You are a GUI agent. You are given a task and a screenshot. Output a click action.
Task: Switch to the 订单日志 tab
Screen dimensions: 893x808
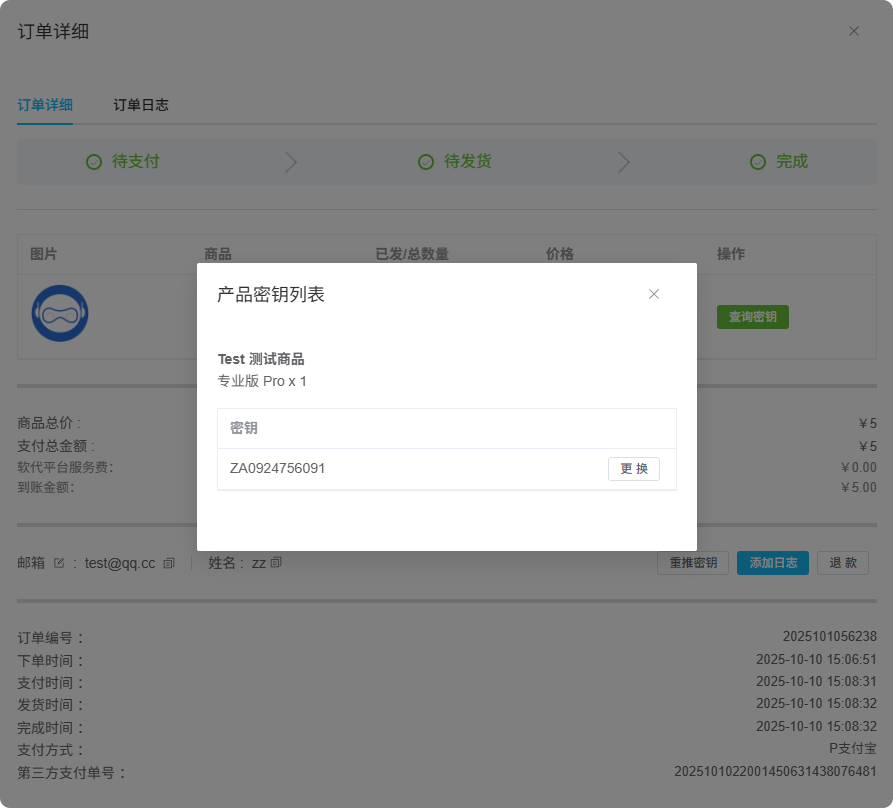point(138,104)
